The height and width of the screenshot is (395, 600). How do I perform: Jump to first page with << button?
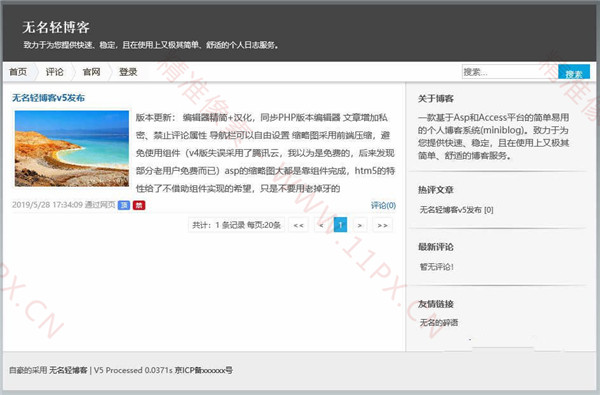click(x=298, y=225)
